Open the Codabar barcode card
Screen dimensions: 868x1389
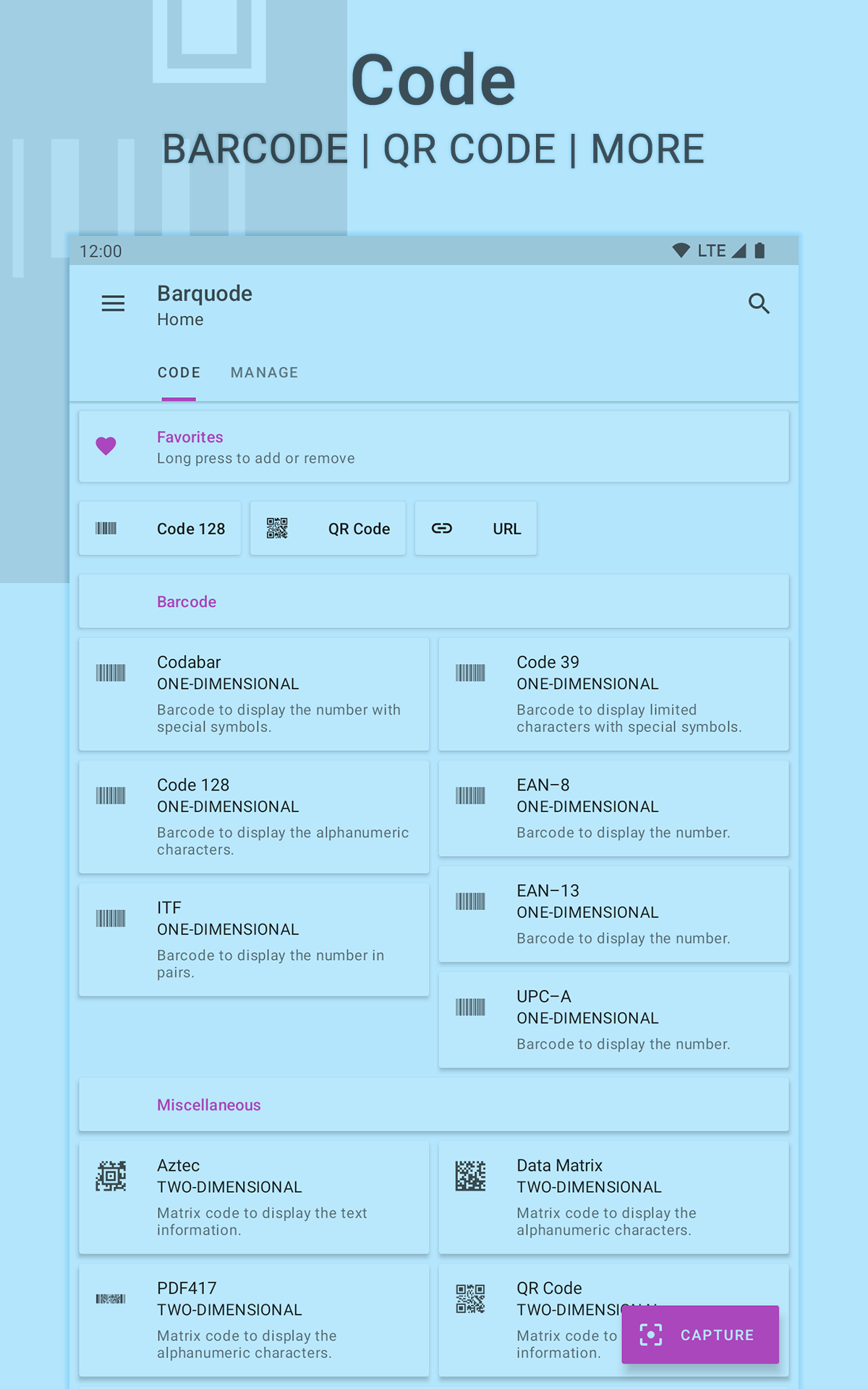(254, 694)
